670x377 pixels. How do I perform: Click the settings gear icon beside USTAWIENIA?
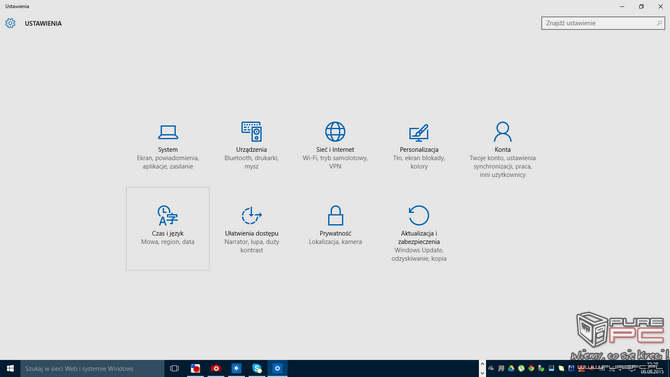click(x=10, y=23)
